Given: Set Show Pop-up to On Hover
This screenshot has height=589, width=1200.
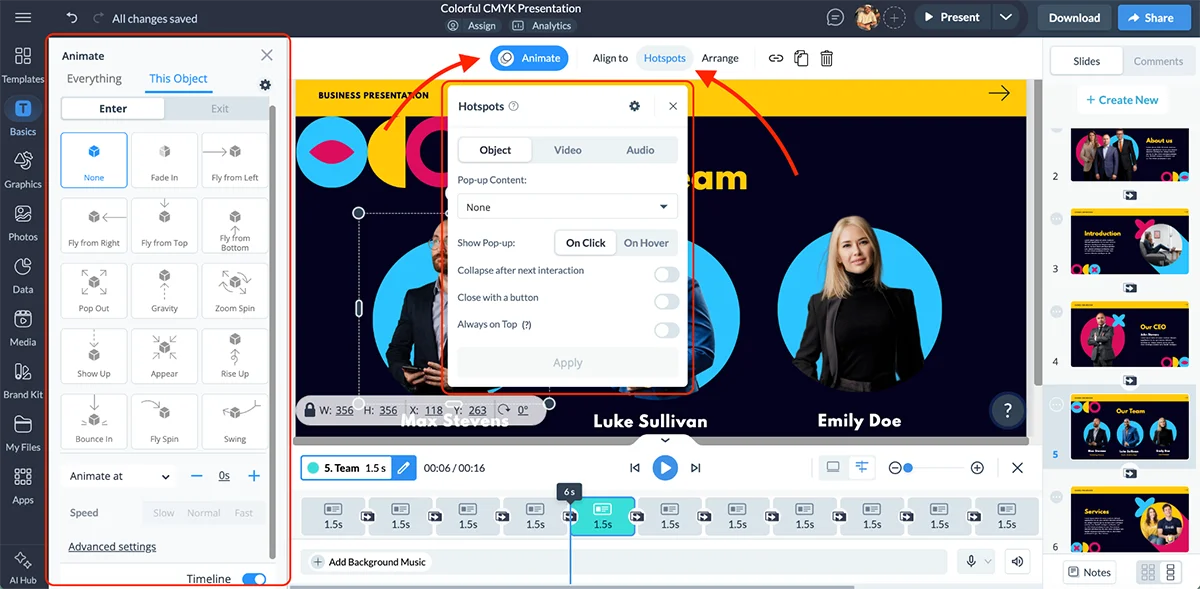Looking at the screenshot, I should (x=646, y=243).
